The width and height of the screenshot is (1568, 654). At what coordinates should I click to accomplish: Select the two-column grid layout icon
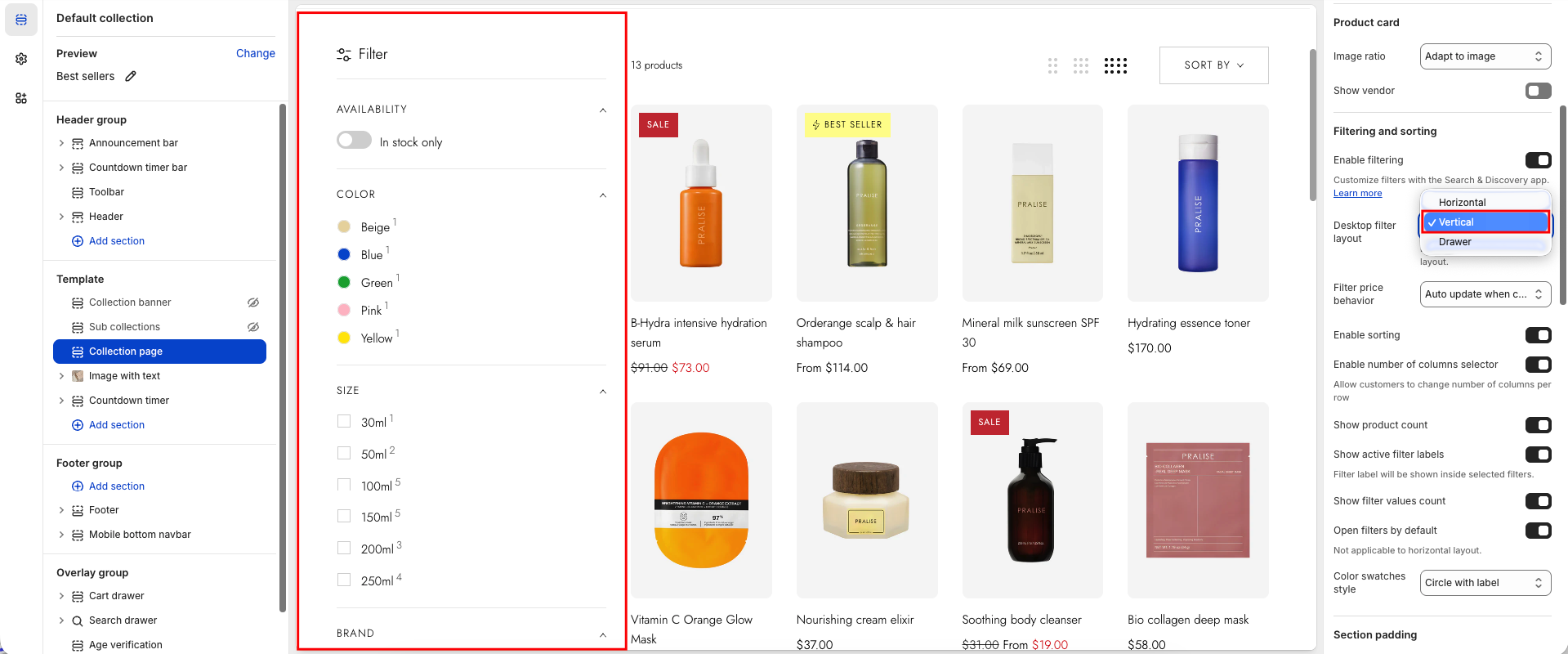(x=1052, y=65)
